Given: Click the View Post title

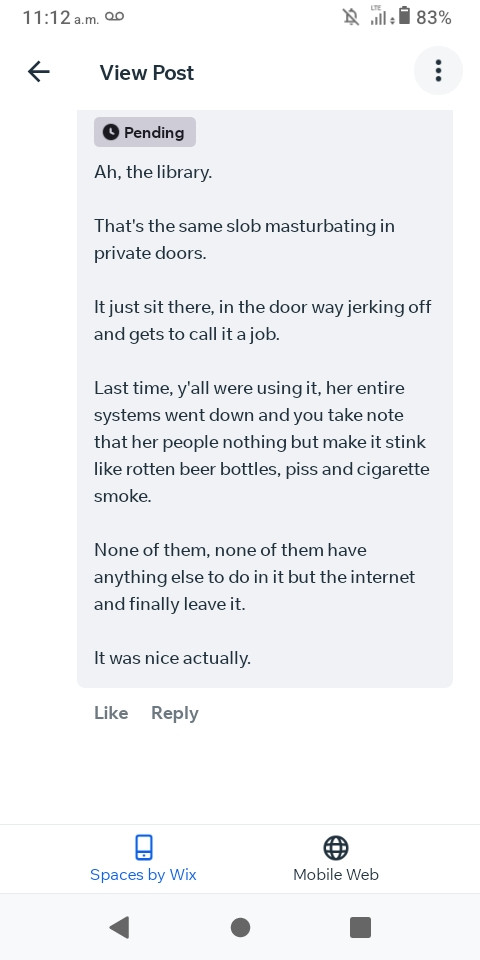Looking at the screenshot, I should pos(147,72).
